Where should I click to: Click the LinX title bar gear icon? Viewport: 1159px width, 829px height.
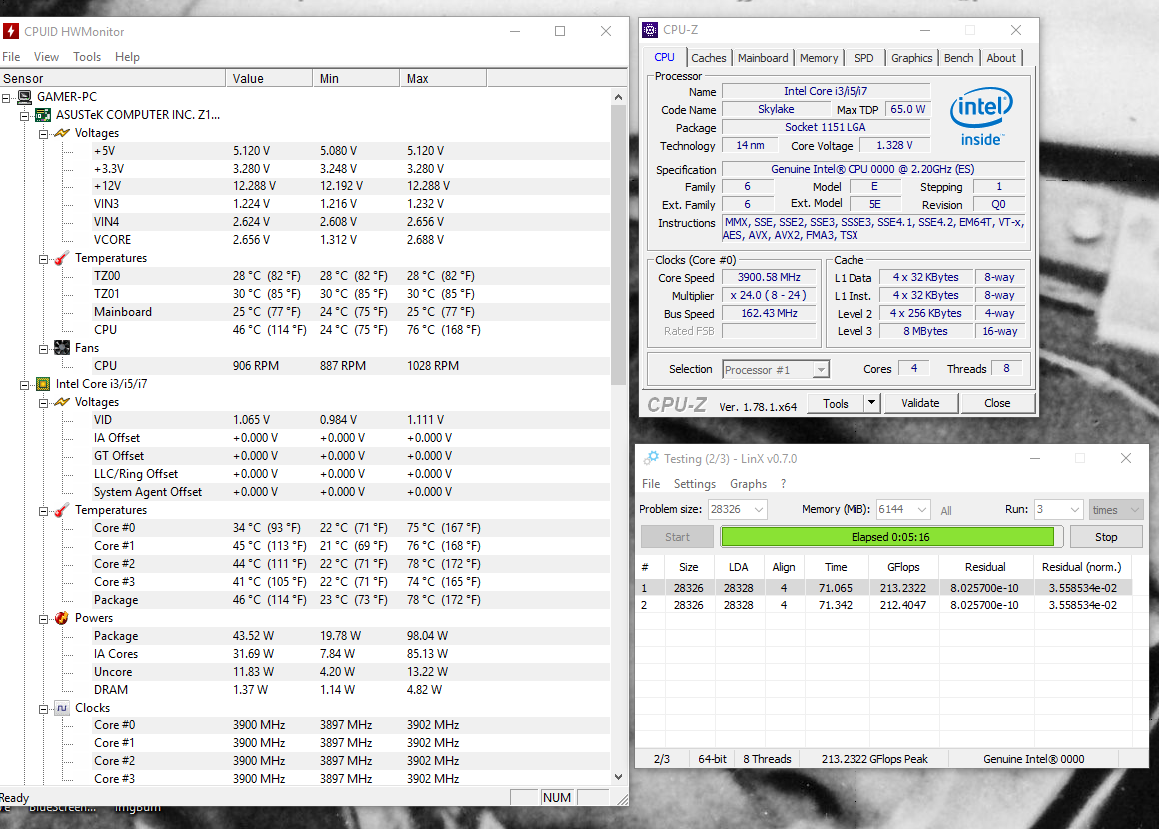coord(650,458)
